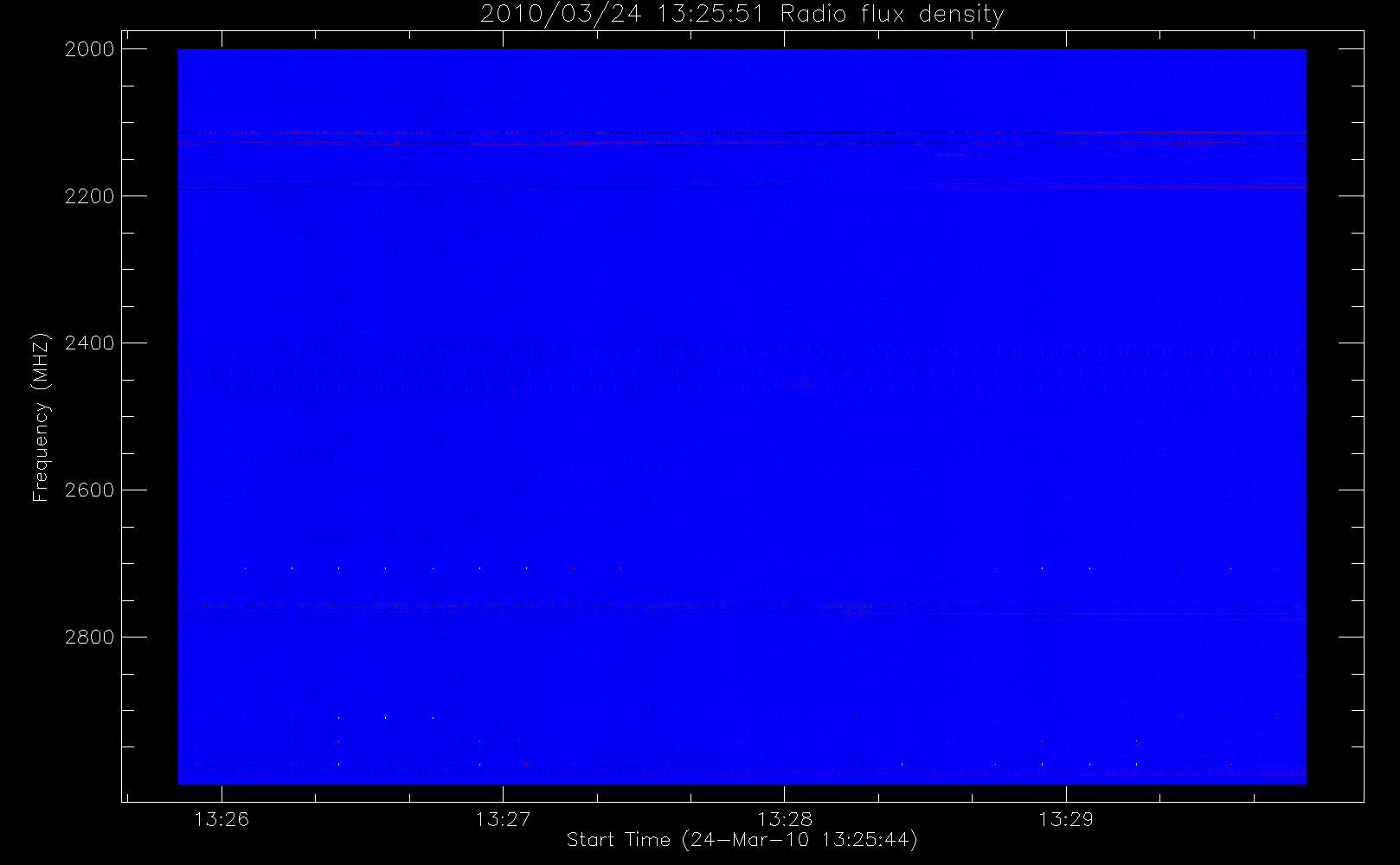Select the 'Frequency (MHZ)' y-axis label
The width and height of the screenshot is (1400, 865).
(40, 417)
